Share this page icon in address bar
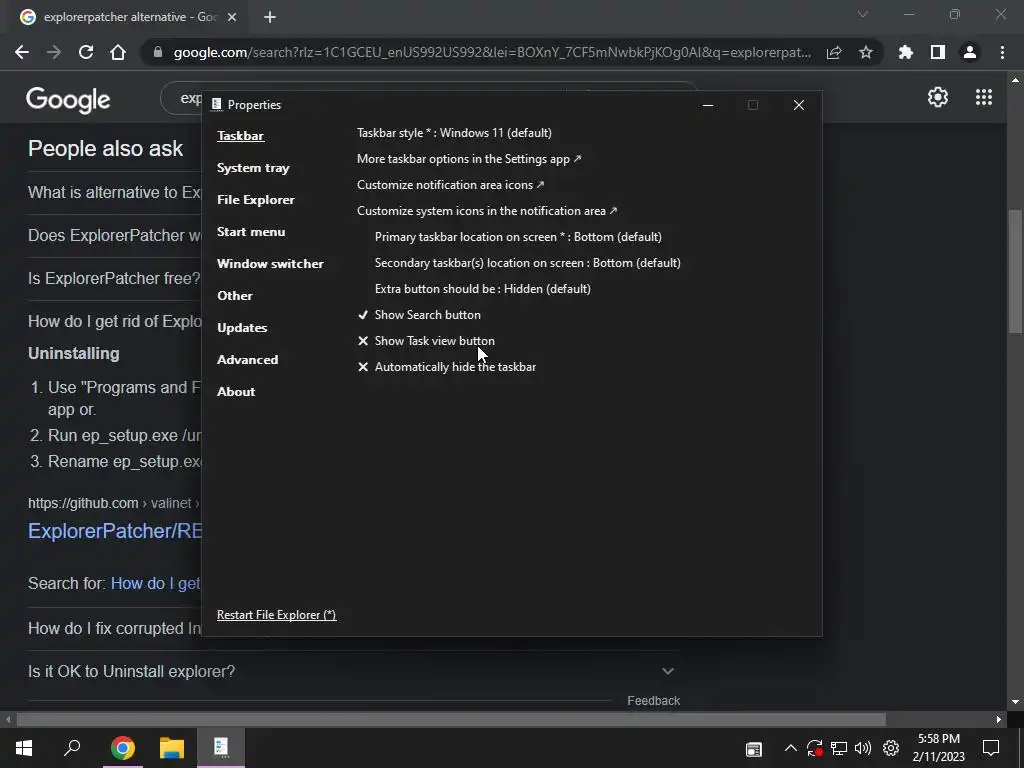This screenshot has width=1024, height=768. click(x=834, y=52)
